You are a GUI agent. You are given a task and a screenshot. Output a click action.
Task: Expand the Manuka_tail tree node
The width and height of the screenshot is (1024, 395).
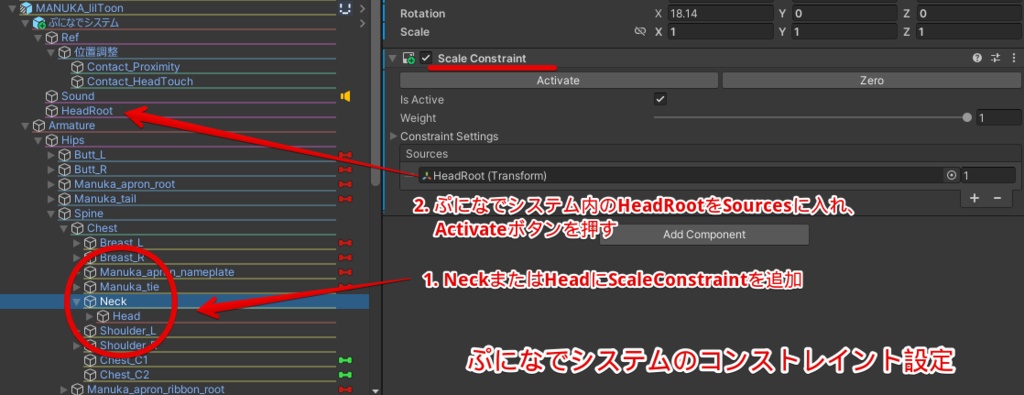pos(51,199)
